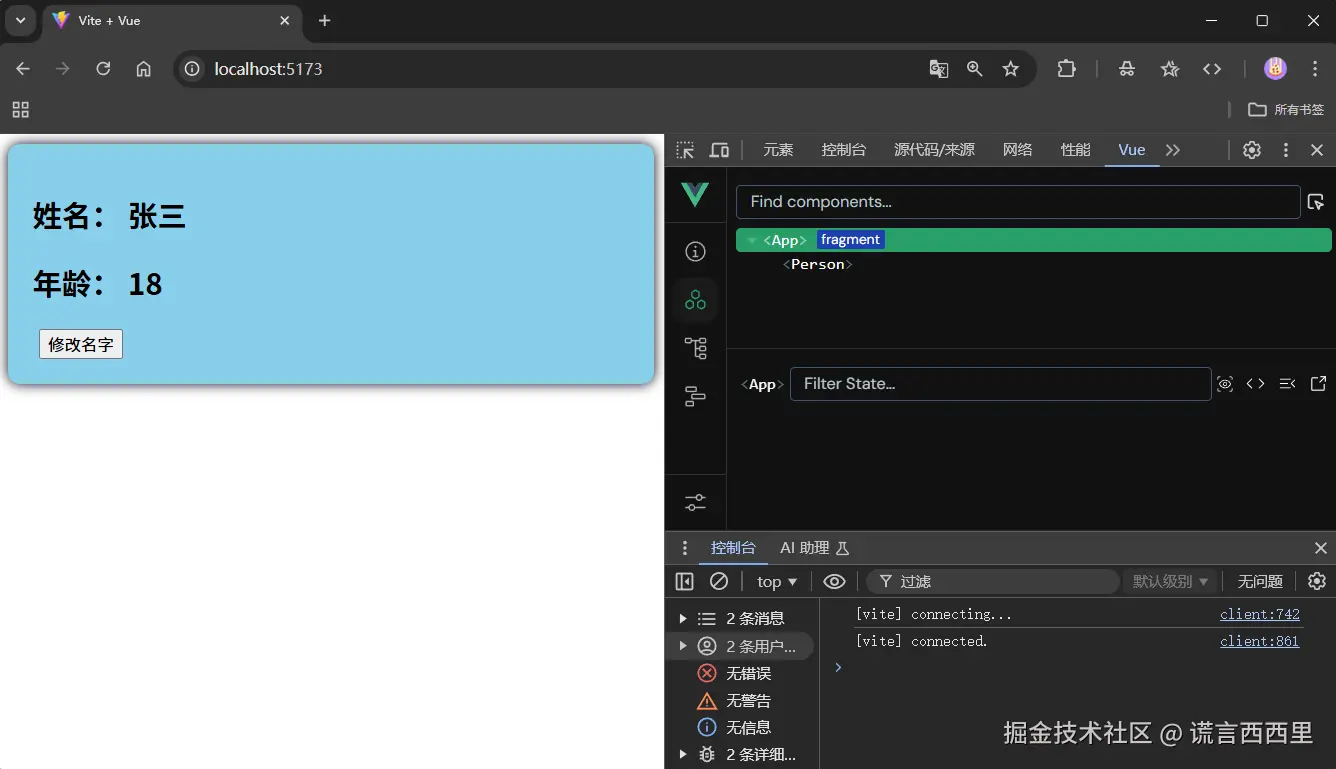Open console settings gear
This screenshot has height=769, width=1336.
pyautogui.click(x=1317, y=581)
